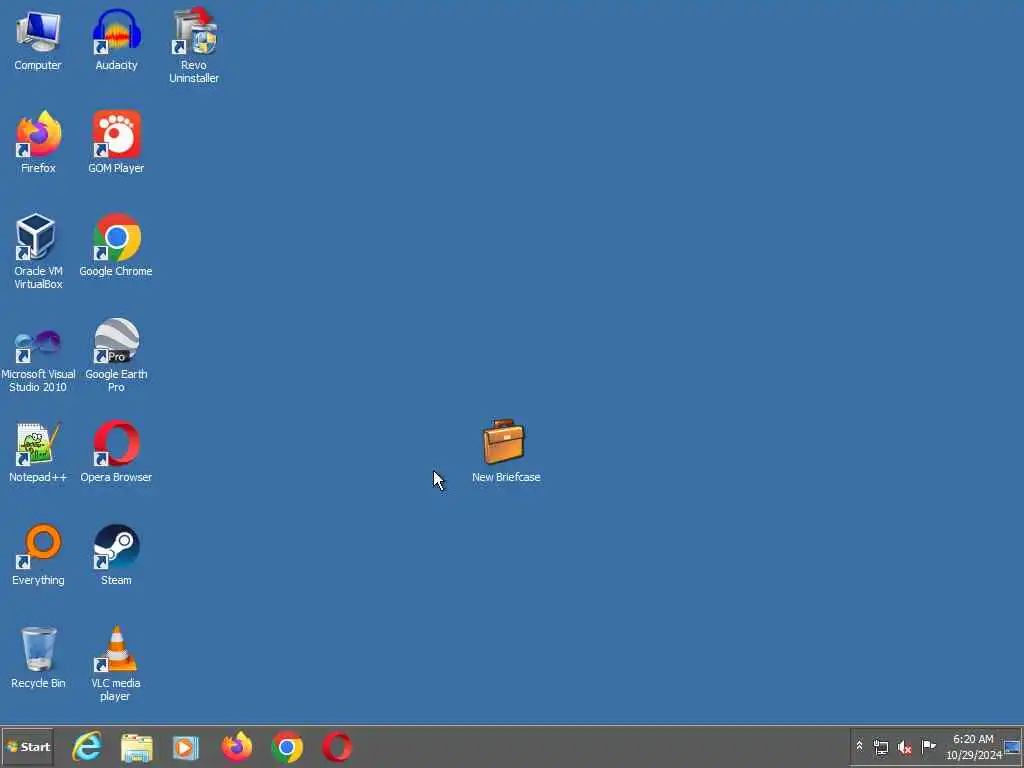Launch Windows Media Player from taskbar
This screenshot has height=768, width=1024.
point(186,747)
